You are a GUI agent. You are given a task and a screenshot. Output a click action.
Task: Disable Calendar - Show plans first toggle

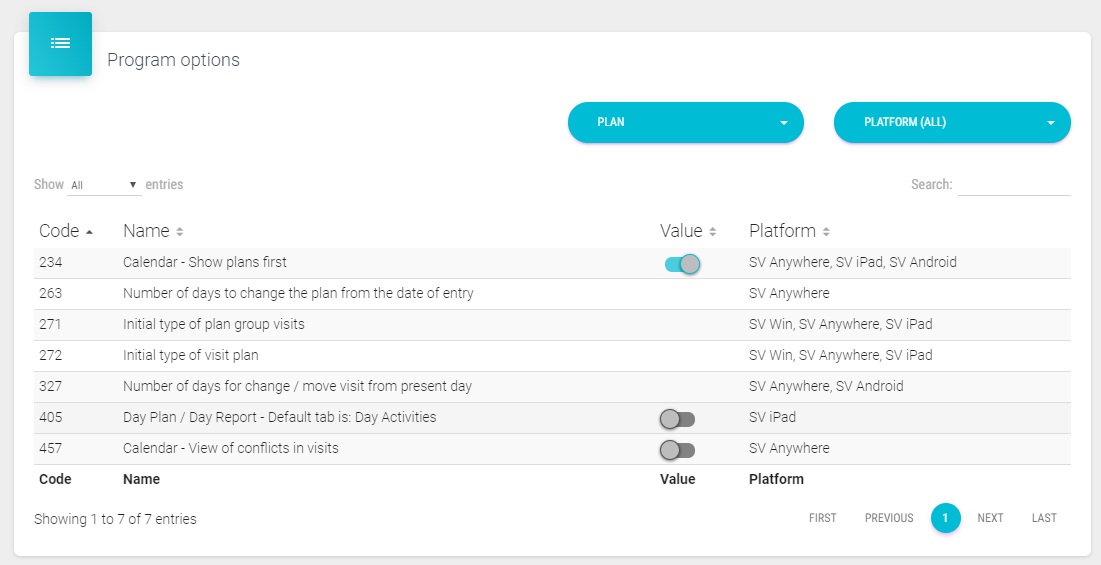point(682,264)
